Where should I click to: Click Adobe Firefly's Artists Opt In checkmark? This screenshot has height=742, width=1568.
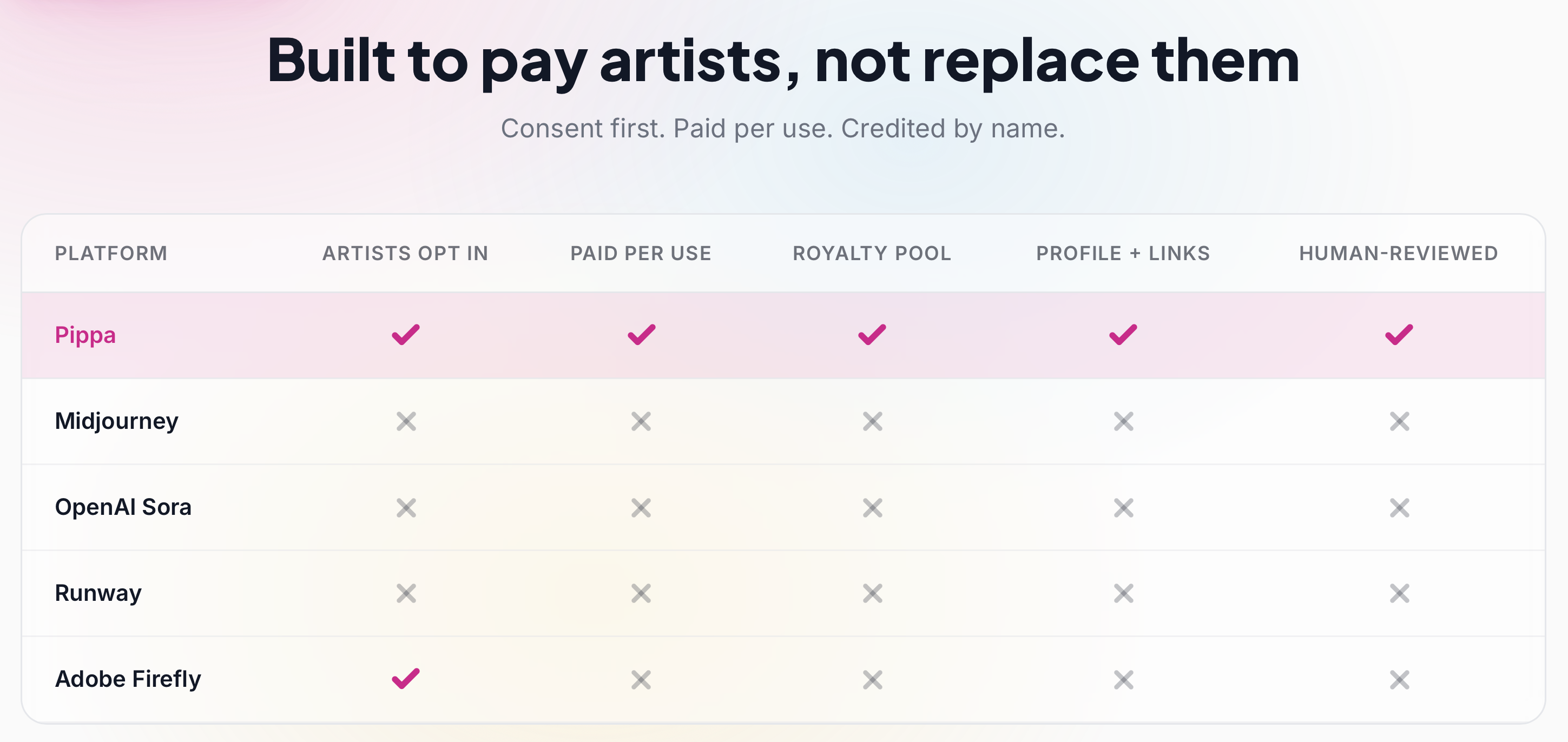pos(405,678)
